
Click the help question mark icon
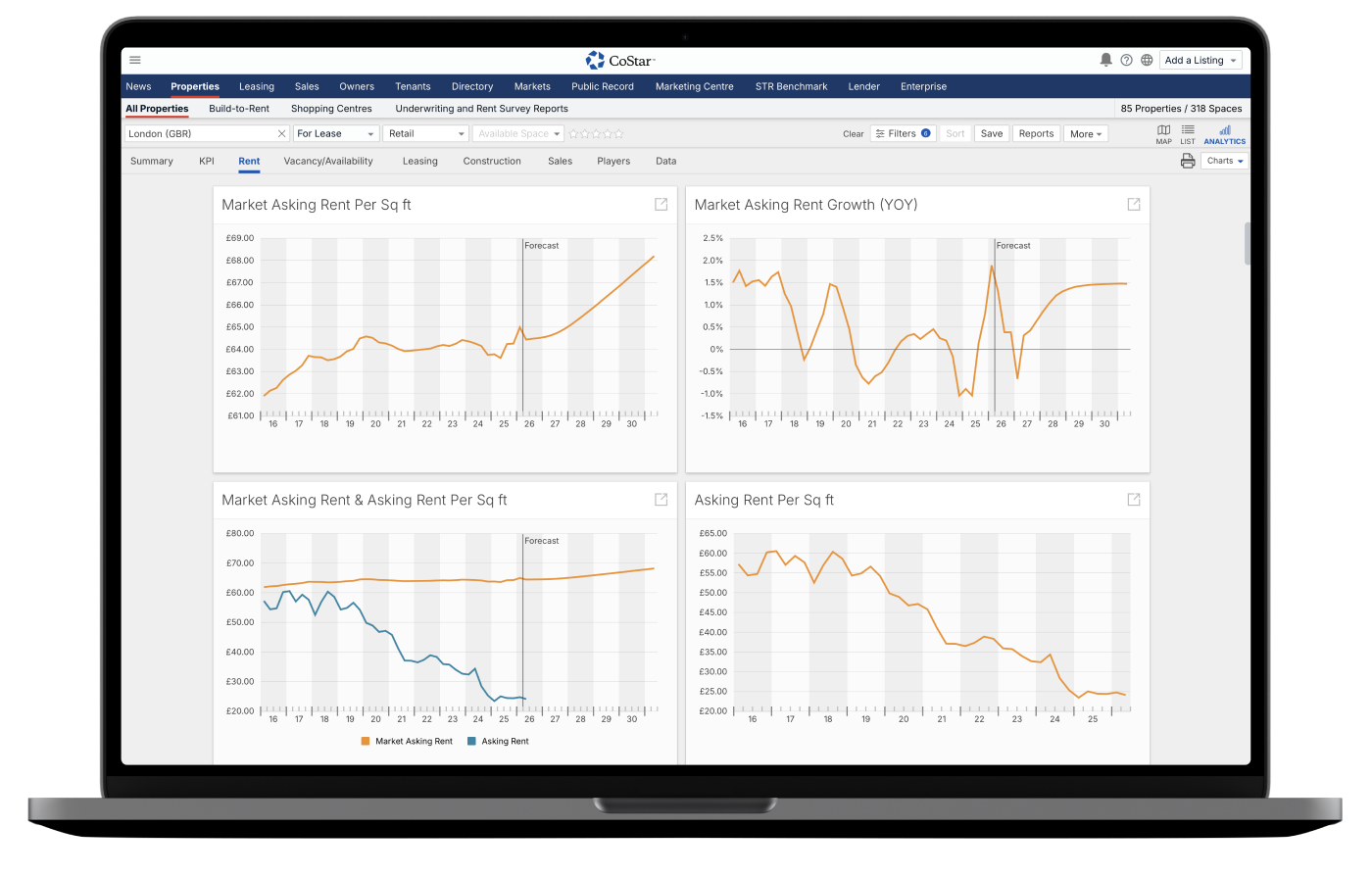pyautogui.click(x=1126, y=60)
